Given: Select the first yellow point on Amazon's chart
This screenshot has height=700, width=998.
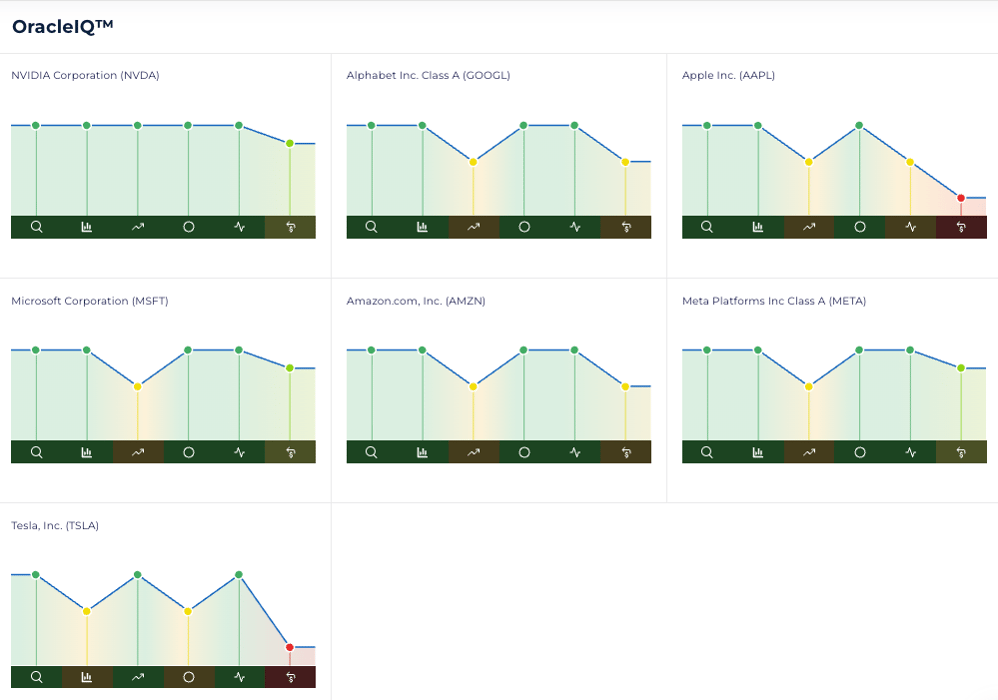Looking at the screenshot, I should [x=473, y=386].
